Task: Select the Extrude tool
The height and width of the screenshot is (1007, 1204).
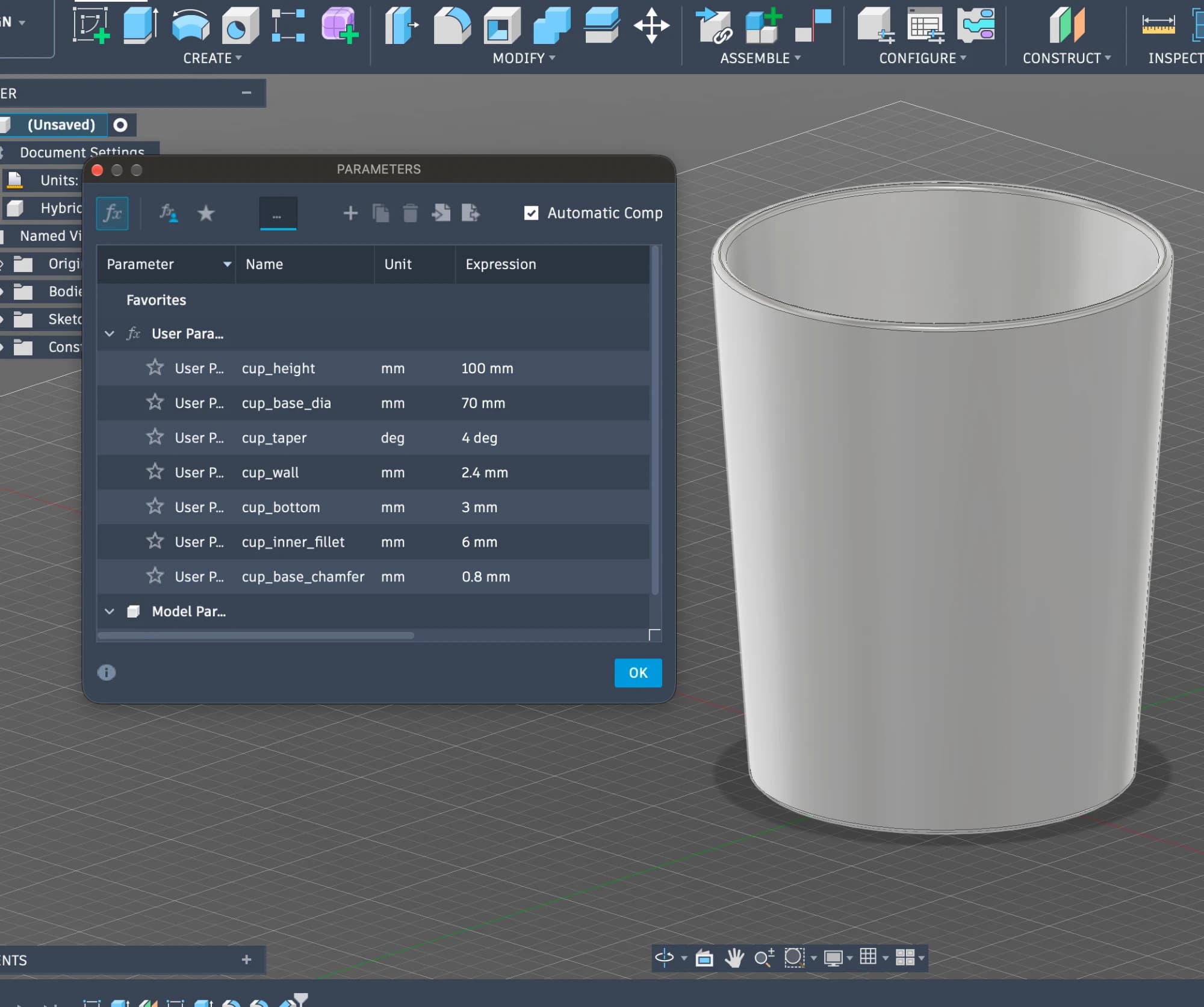Action: coord(141,25)
